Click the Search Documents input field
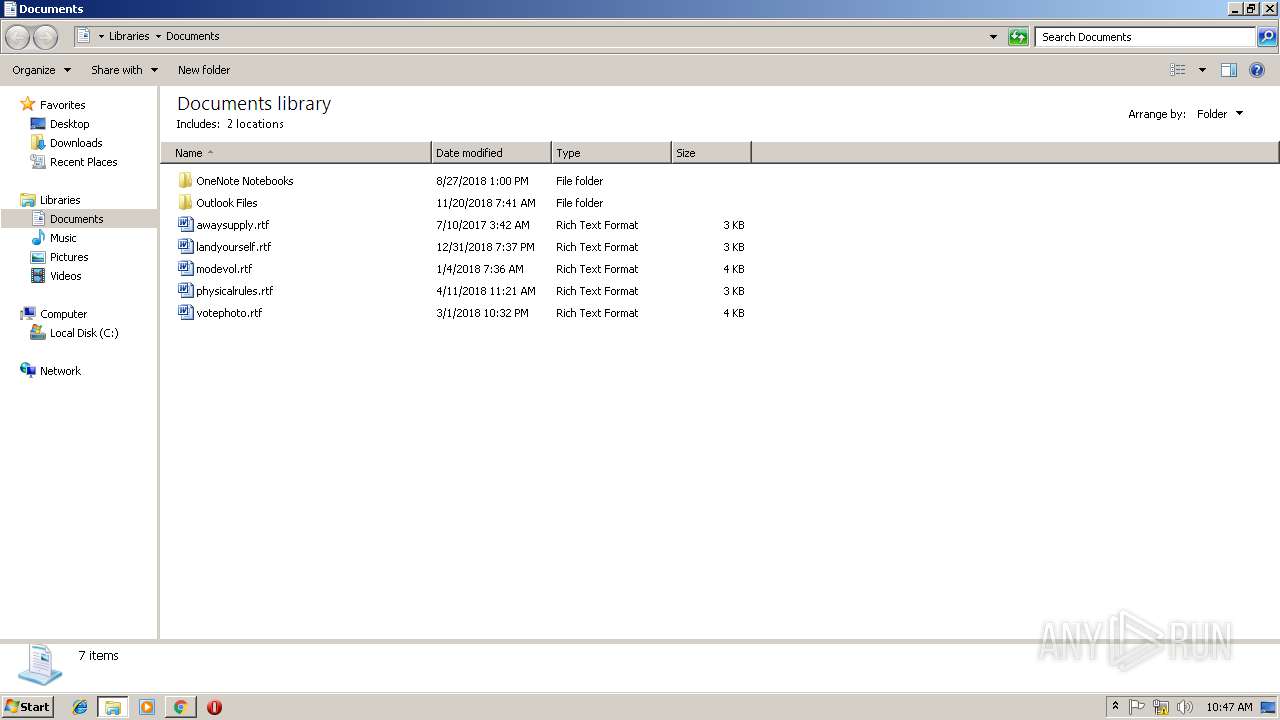Screen dimensions: 1280x720 pyautogui.click(x=1144, y=37)
